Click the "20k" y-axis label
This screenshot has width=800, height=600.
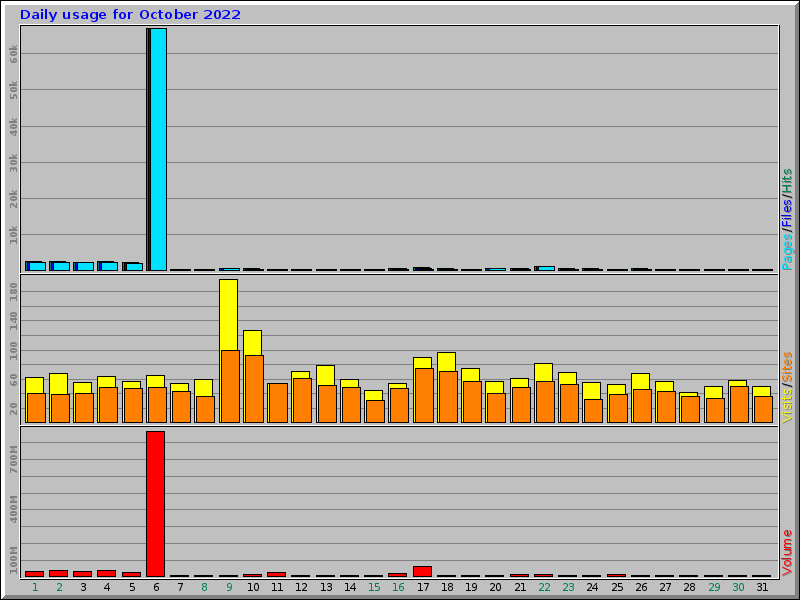tap(13, 199)
